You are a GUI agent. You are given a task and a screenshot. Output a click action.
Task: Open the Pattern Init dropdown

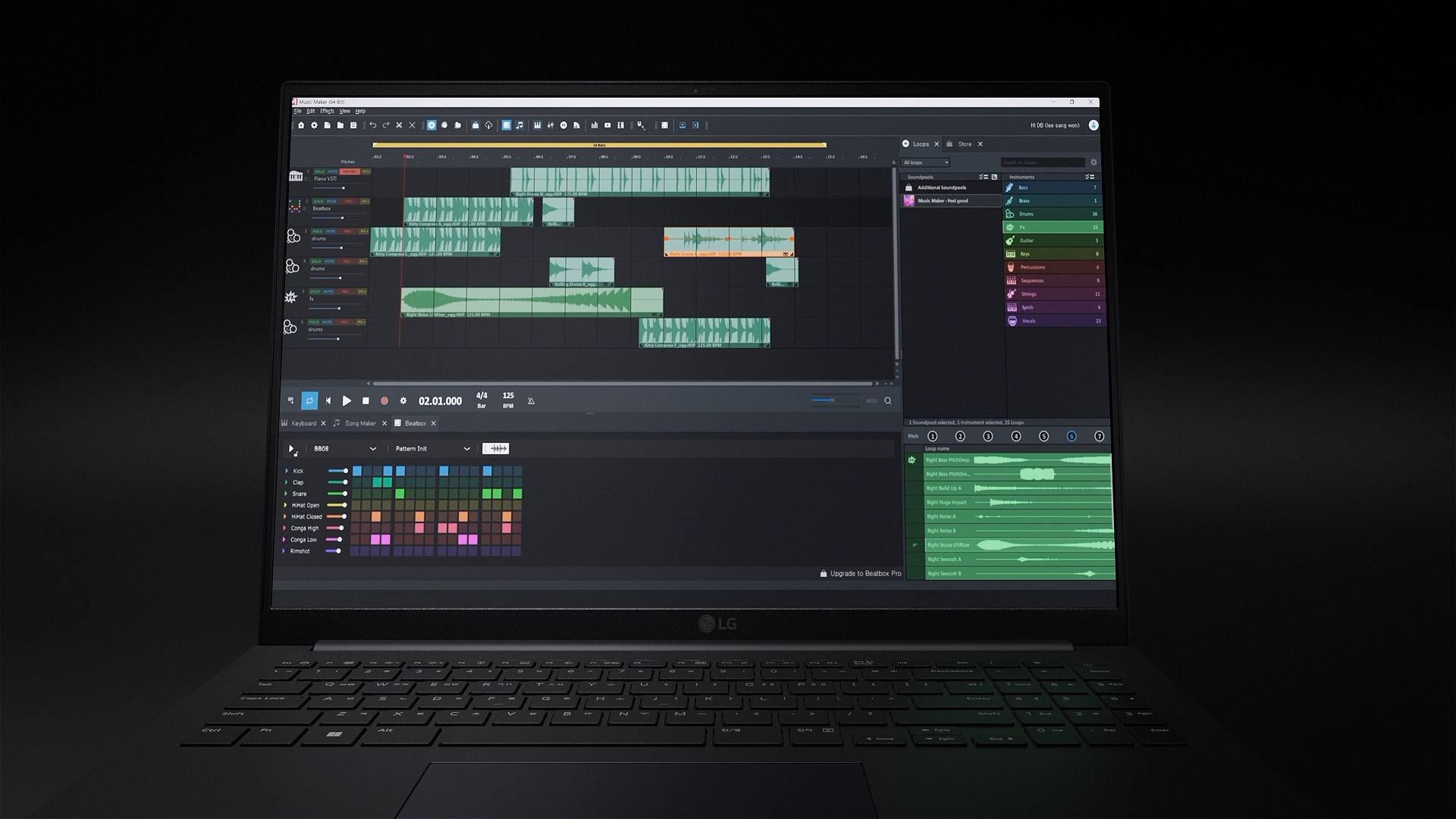pyautogui.click(x=432, y=449)
